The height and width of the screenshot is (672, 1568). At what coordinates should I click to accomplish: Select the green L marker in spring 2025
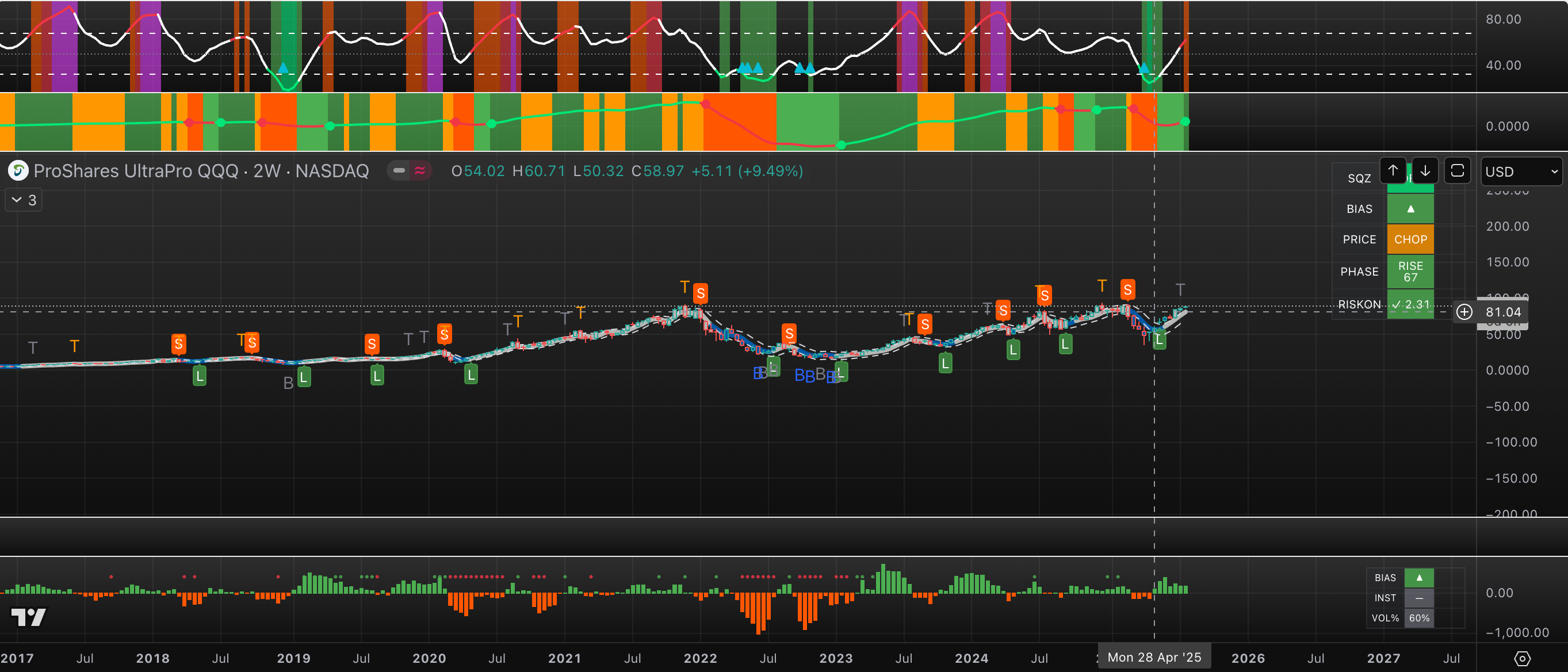1159,340
